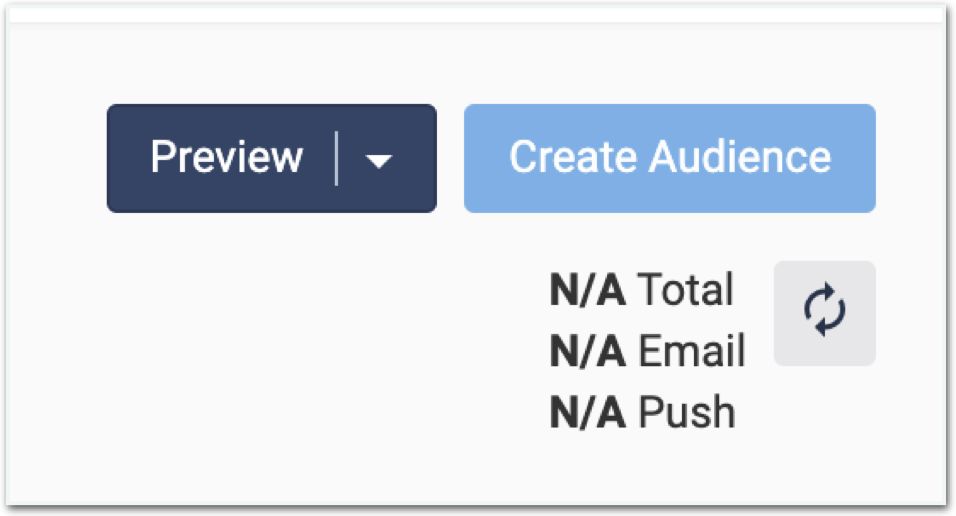
Task: Click the bold N/A beside Total
Action: coord(588,289)
